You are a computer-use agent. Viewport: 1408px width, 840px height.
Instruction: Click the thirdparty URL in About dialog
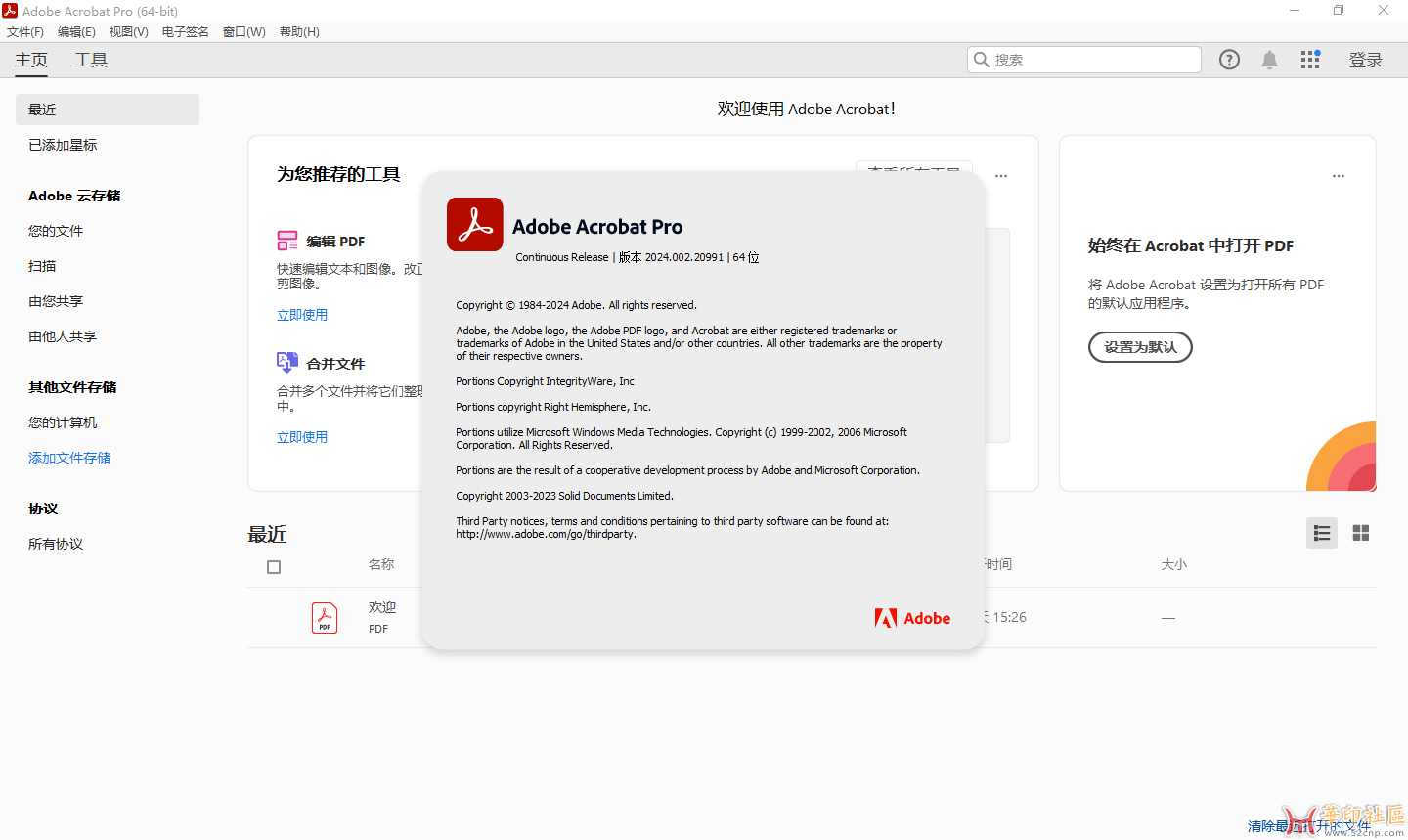546,534
